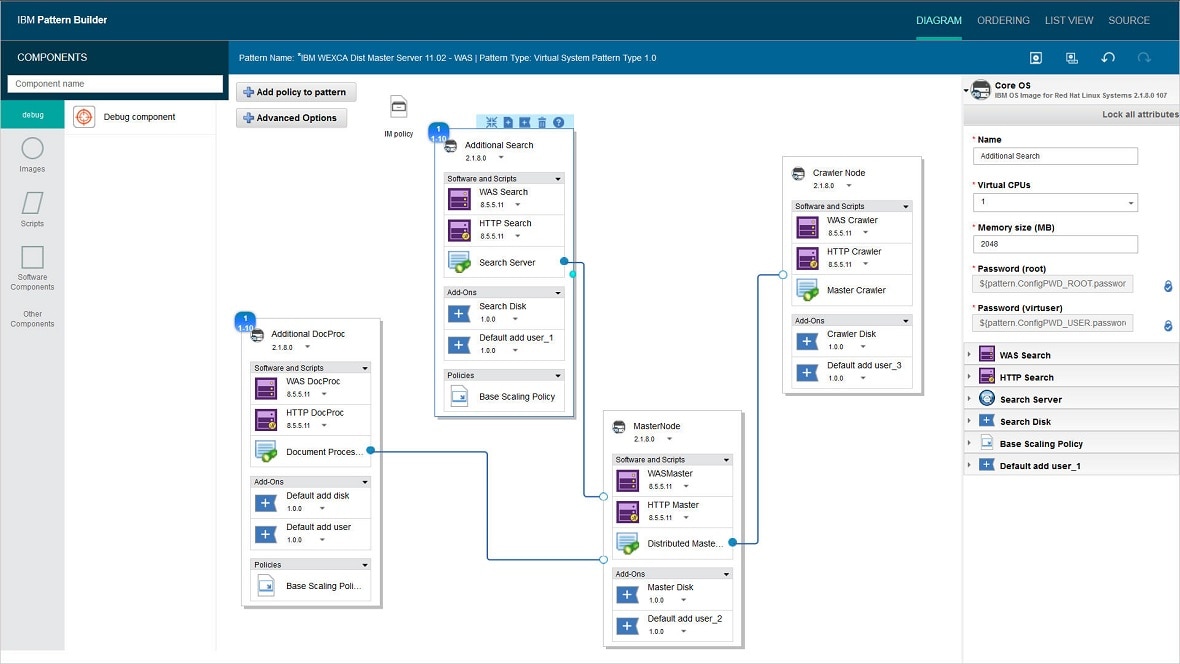Click the save-as disk icon in header

(x=1072, y=58)
